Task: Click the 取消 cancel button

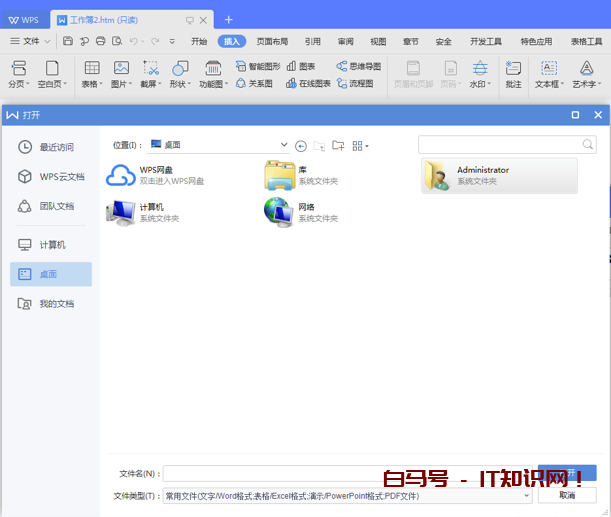Action: pos(567,495)
